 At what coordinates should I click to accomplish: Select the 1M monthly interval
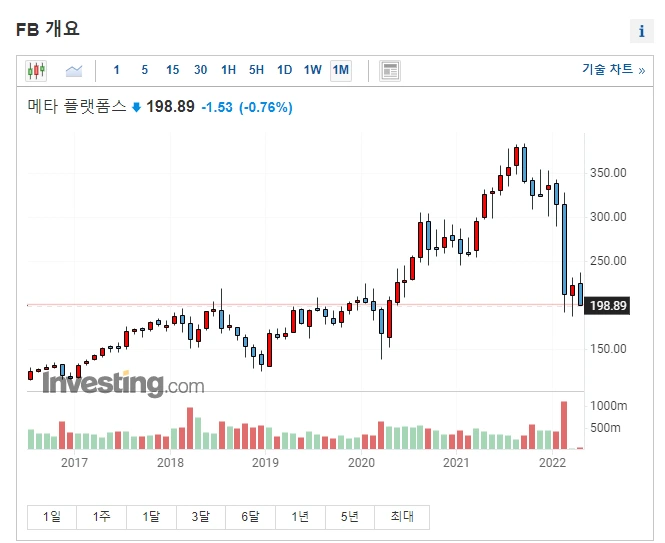341,70
